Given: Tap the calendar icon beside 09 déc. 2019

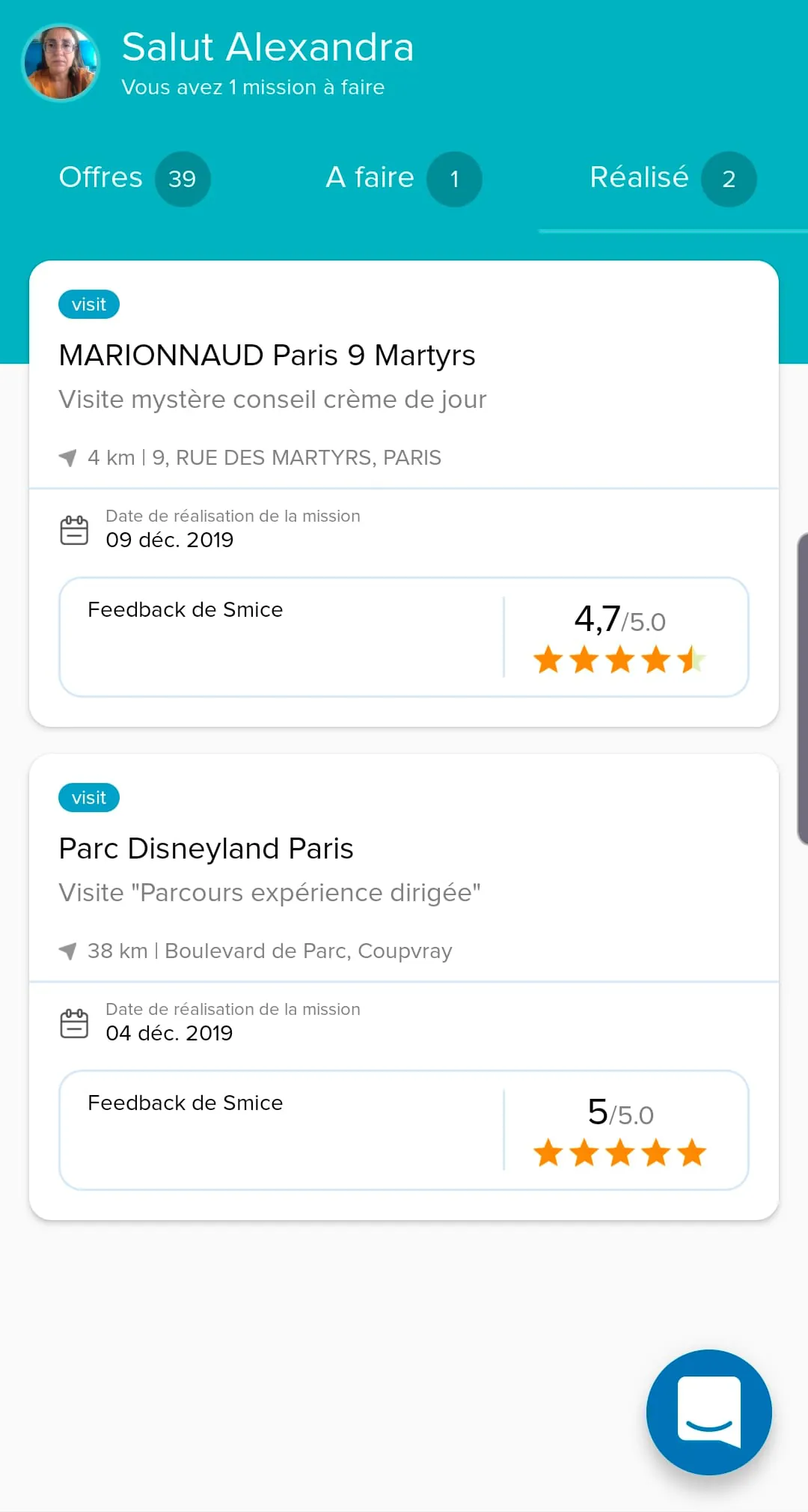Looking at the screenshot, I should [74, 529].
